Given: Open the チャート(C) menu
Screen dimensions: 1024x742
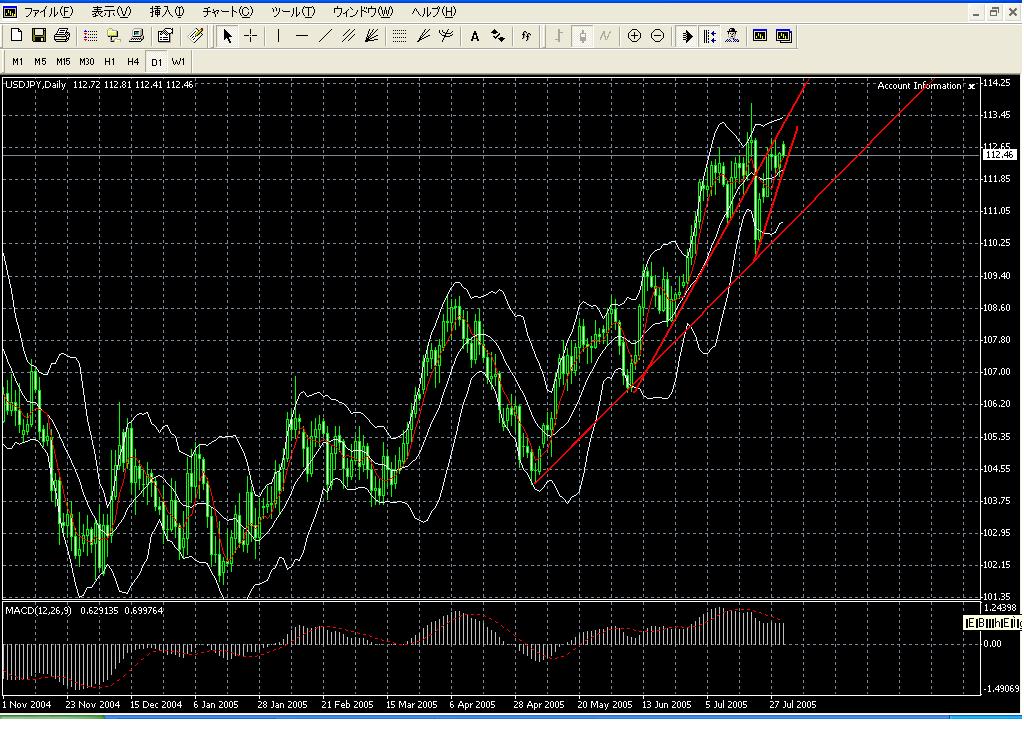Looking at the screenshot, I should click(227, 12).
